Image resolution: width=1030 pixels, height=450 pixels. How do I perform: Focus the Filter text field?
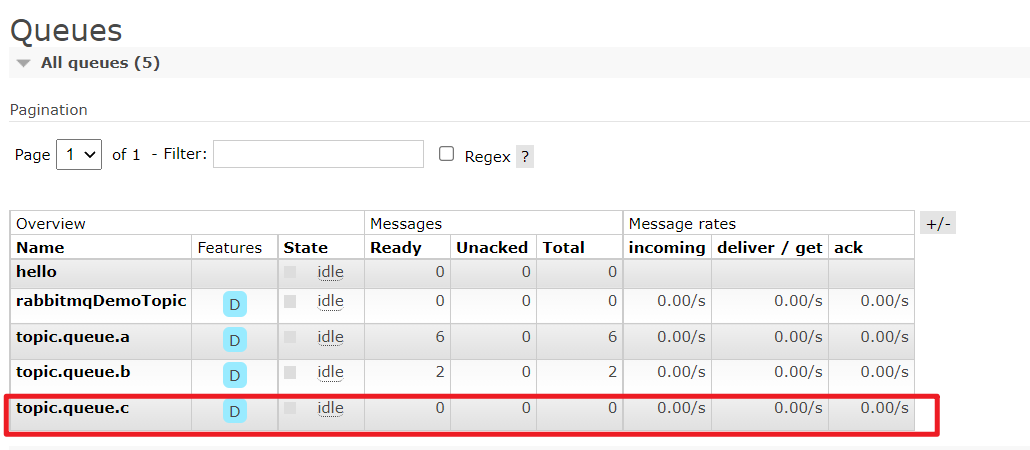[319, 154]
